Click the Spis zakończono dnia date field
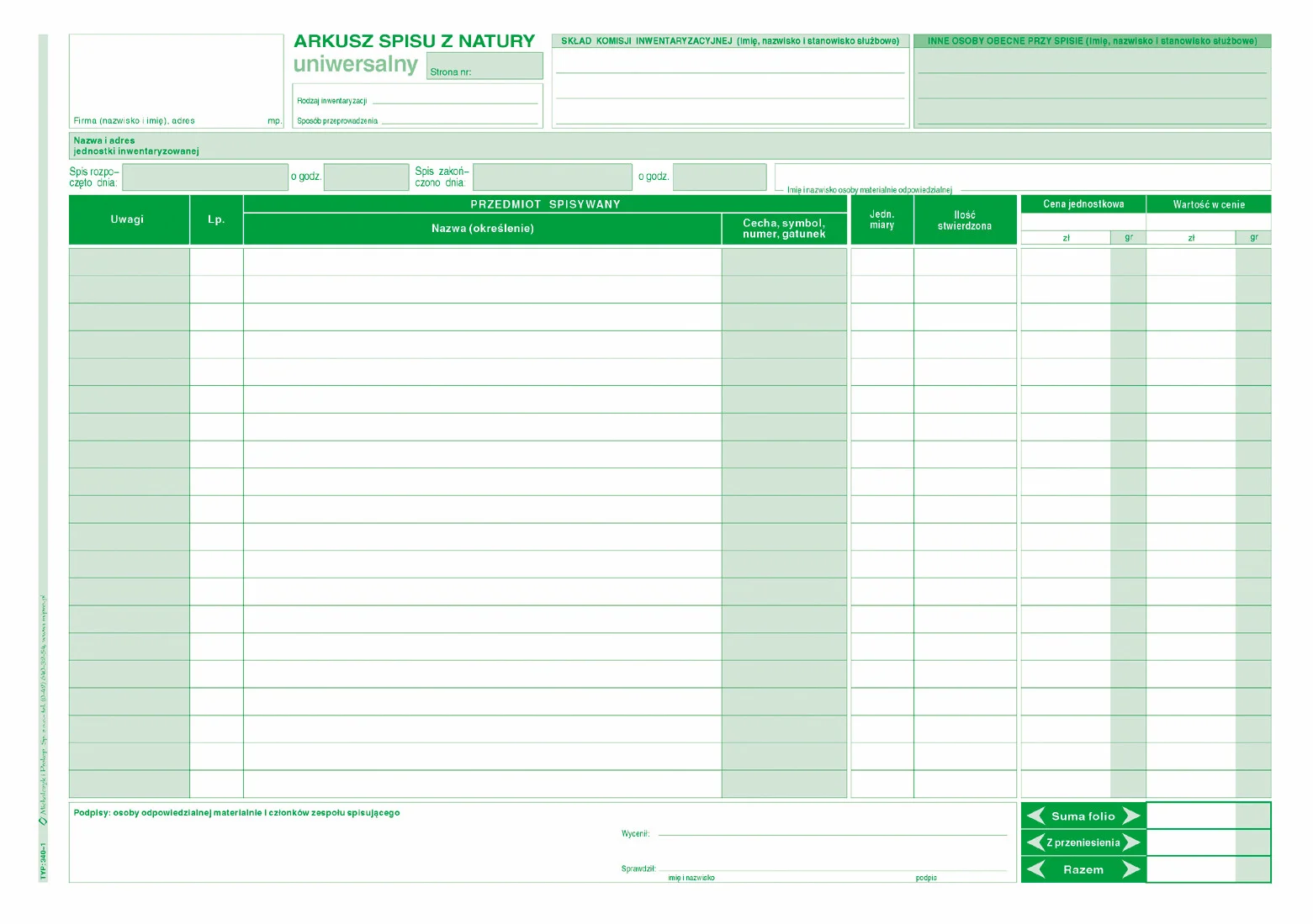The width and height of the screenshot is (1313, 924). (552, 177)
